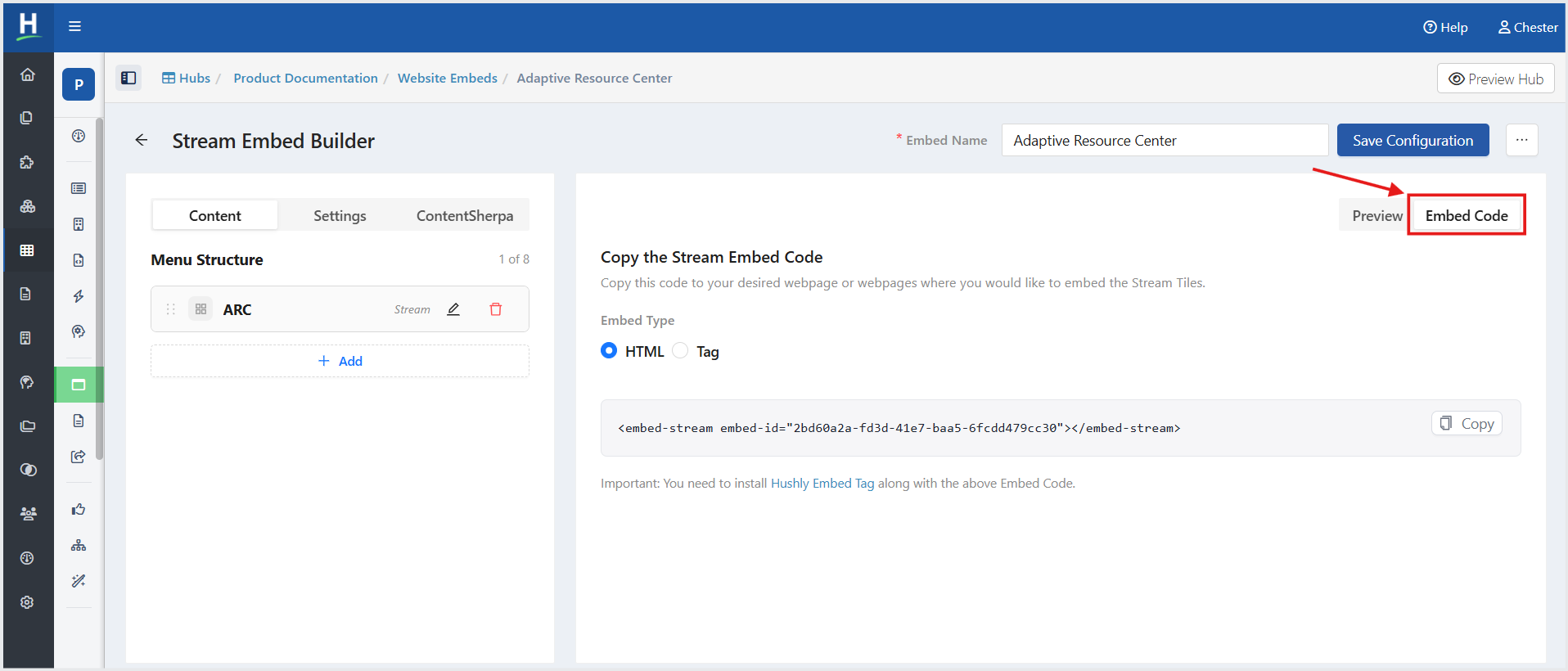The image size is (1568, 671).
Task: Open the share-export icon in light sidebar
Action: pyautogui.click(x=79, y=457)
